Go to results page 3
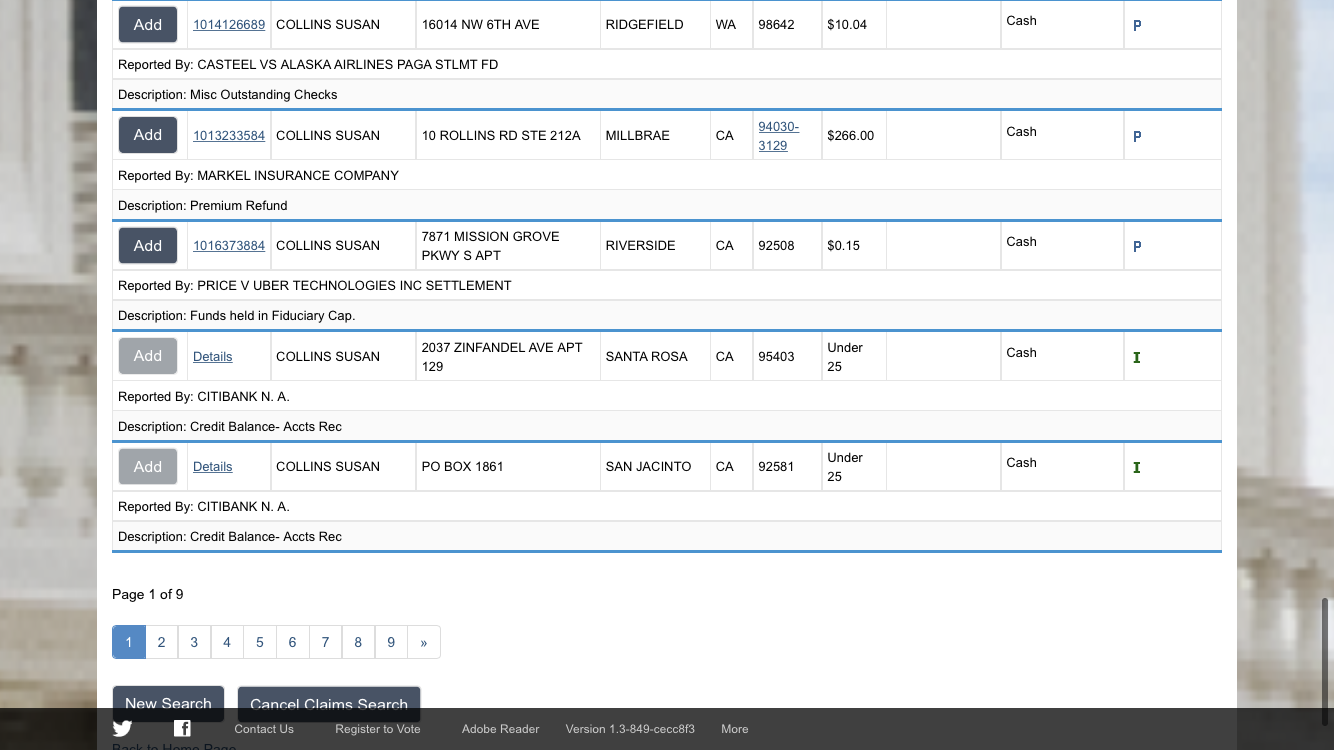1334x750 pixels. click(x=194, y=642)
